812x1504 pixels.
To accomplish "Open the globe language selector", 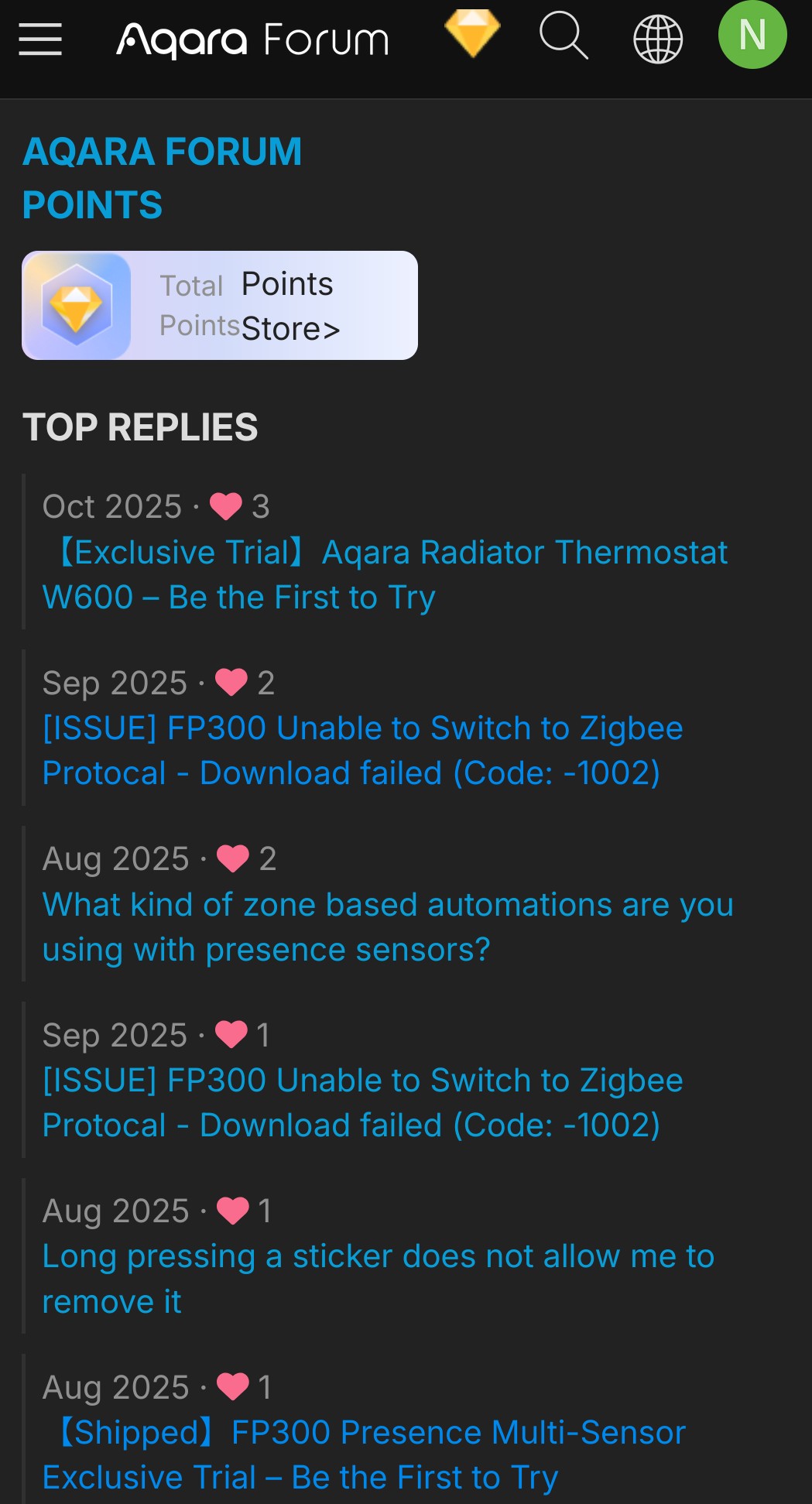I will [658, 39].
